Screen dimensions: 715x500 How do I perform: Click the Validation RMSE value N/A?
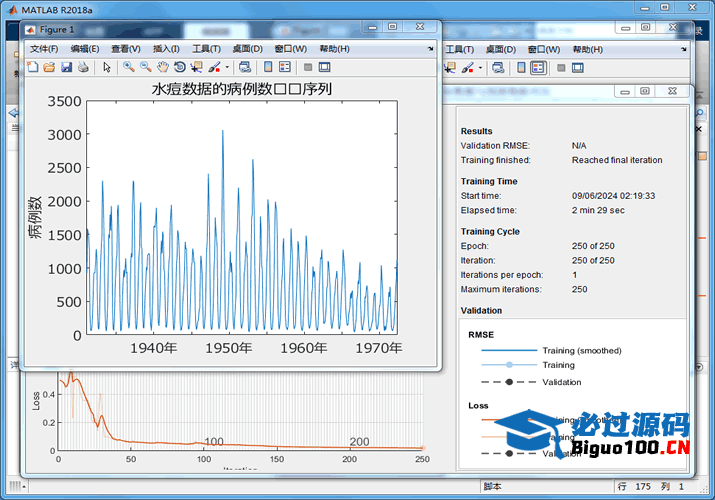[x=579, y=146]
